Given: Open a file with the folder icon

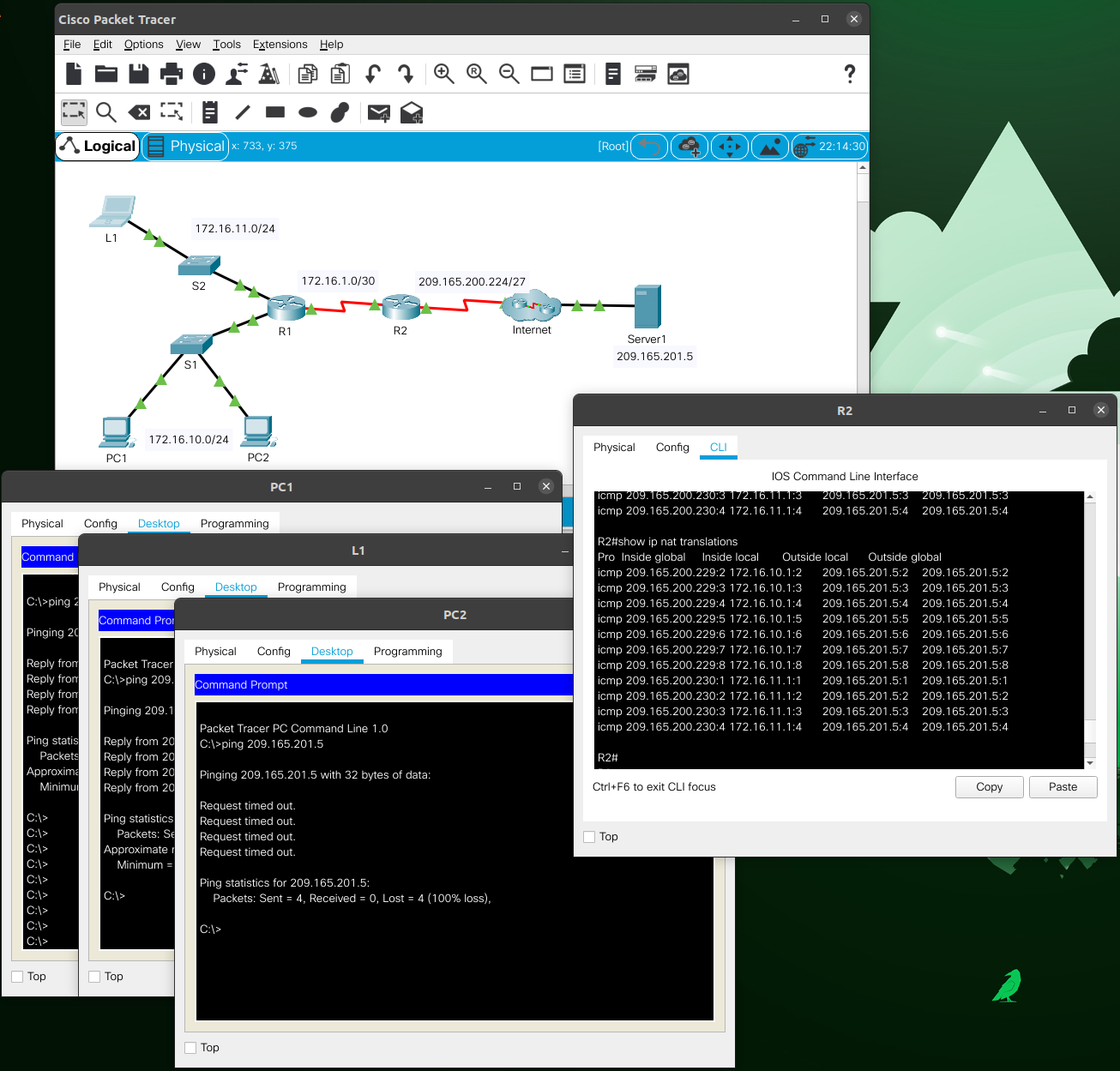Looking at the screenshot, I should (106, 74).
